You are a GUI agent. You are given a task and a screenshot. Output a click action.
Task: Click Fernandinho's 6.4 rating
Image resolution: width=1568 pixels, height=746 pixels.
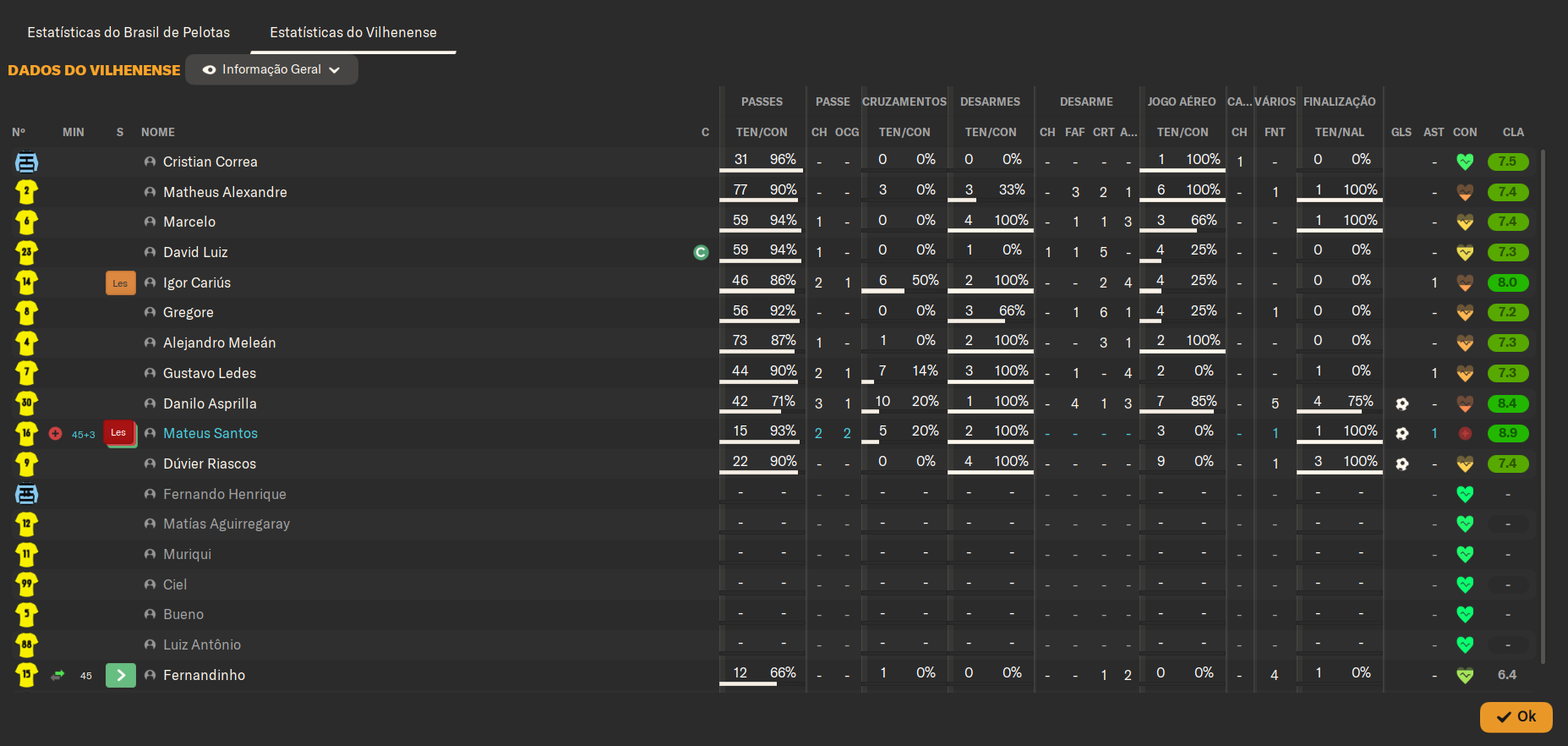point(1507,675)
